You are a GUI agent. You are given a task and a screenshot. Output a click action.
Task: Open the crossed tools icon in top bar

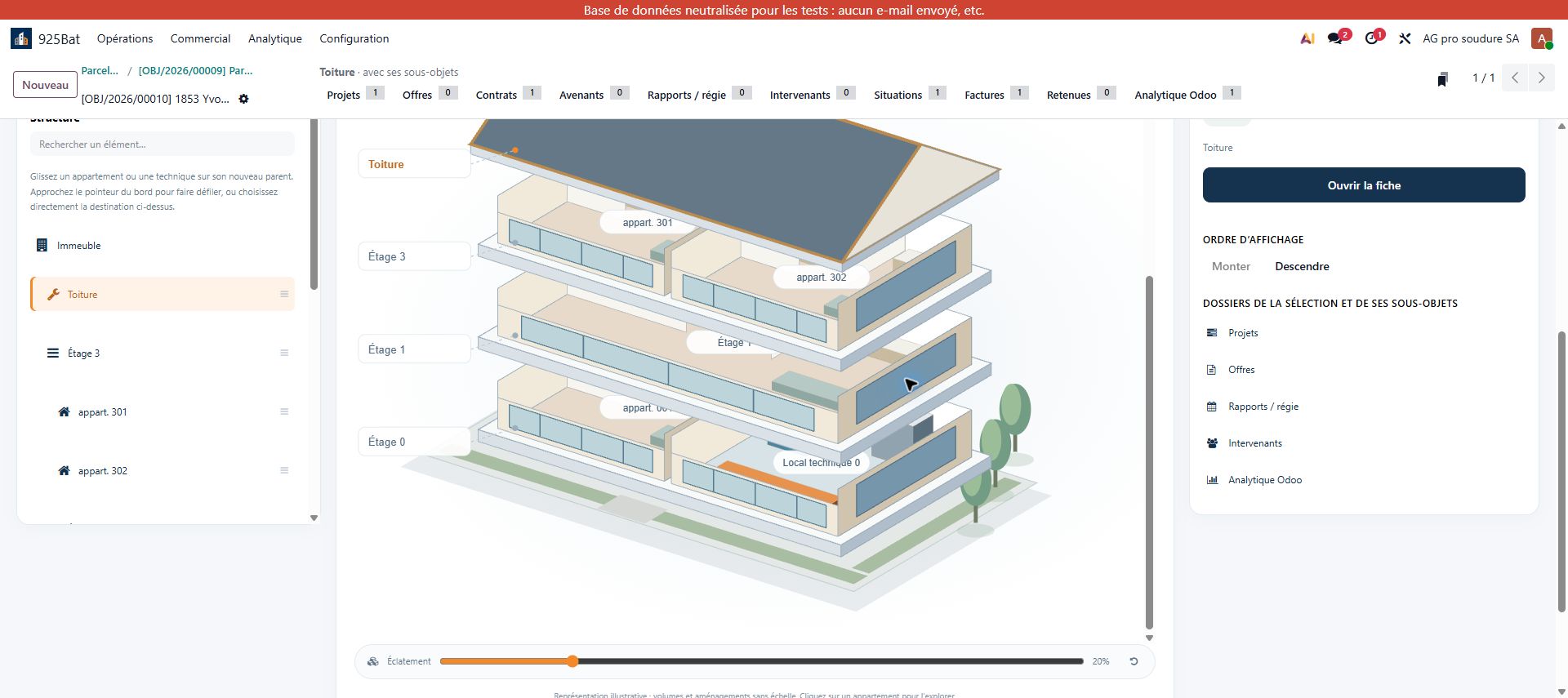(x=1405, y=38)
